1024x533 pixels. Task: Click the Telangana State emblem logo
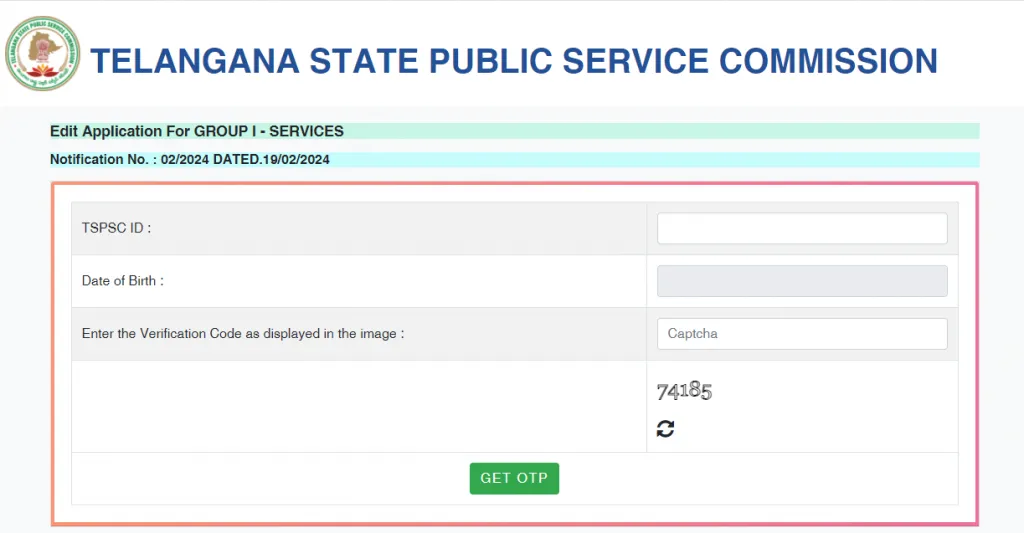42,54
